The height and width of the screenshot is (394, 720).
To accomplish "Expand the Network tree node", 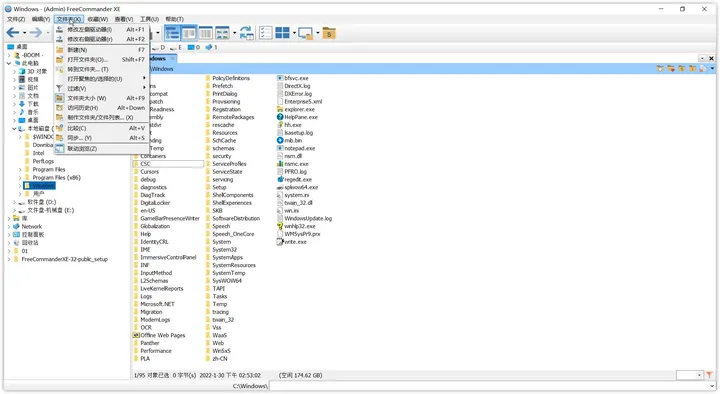I will click(9, 226).
